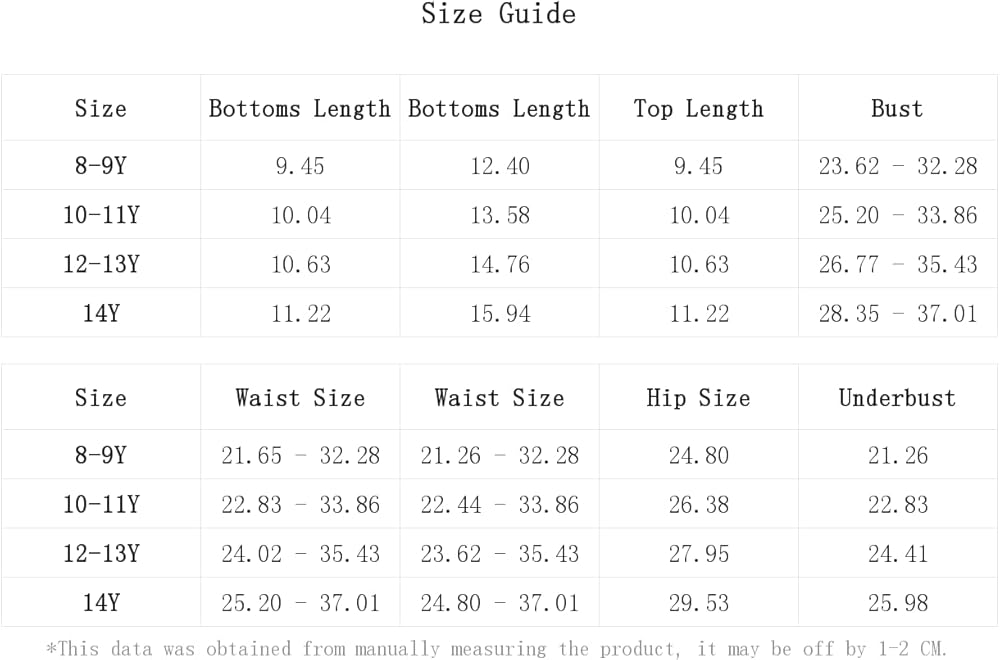
Task: Select the 25.98 underbust value
Action: [897, 603]
